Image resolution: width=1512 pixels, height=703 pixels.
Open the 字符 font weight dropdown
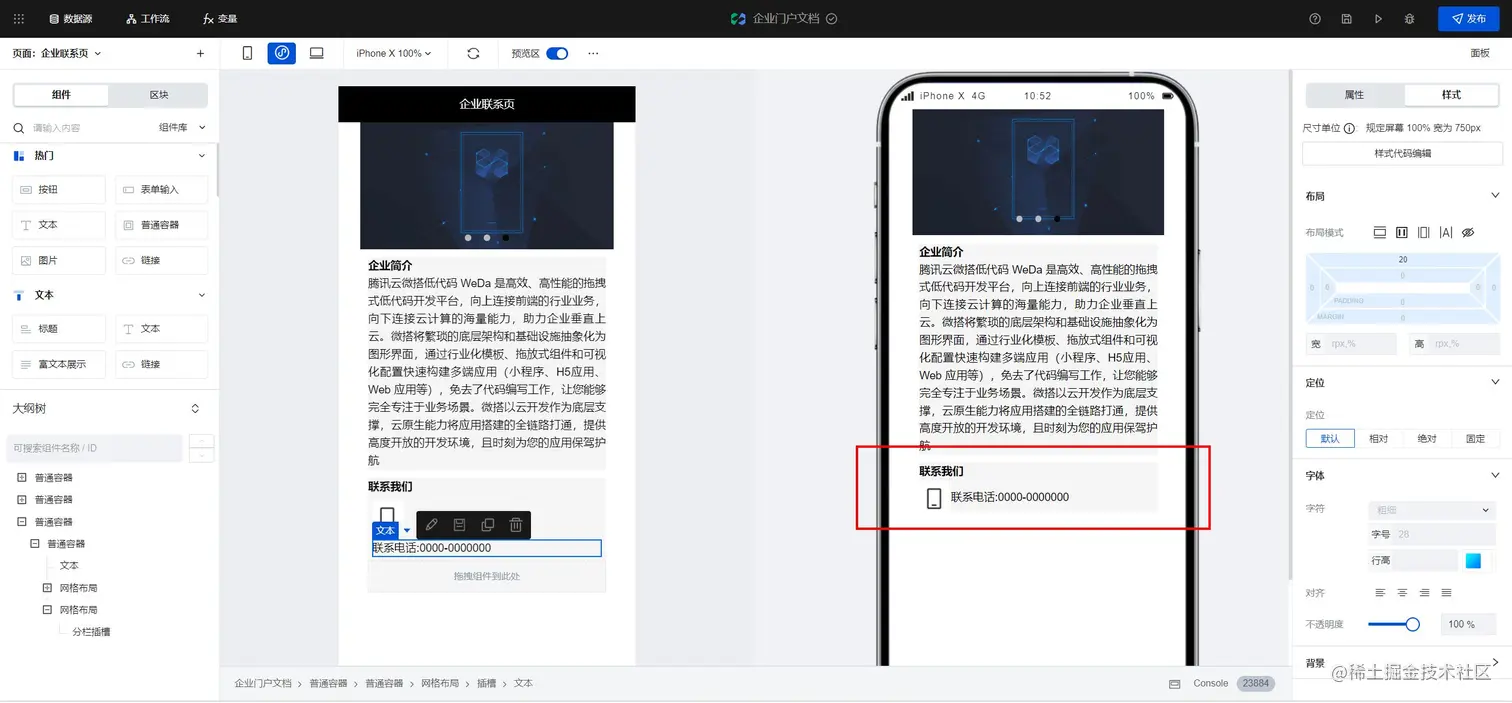pyautogui.click(x=1432, y=510)
